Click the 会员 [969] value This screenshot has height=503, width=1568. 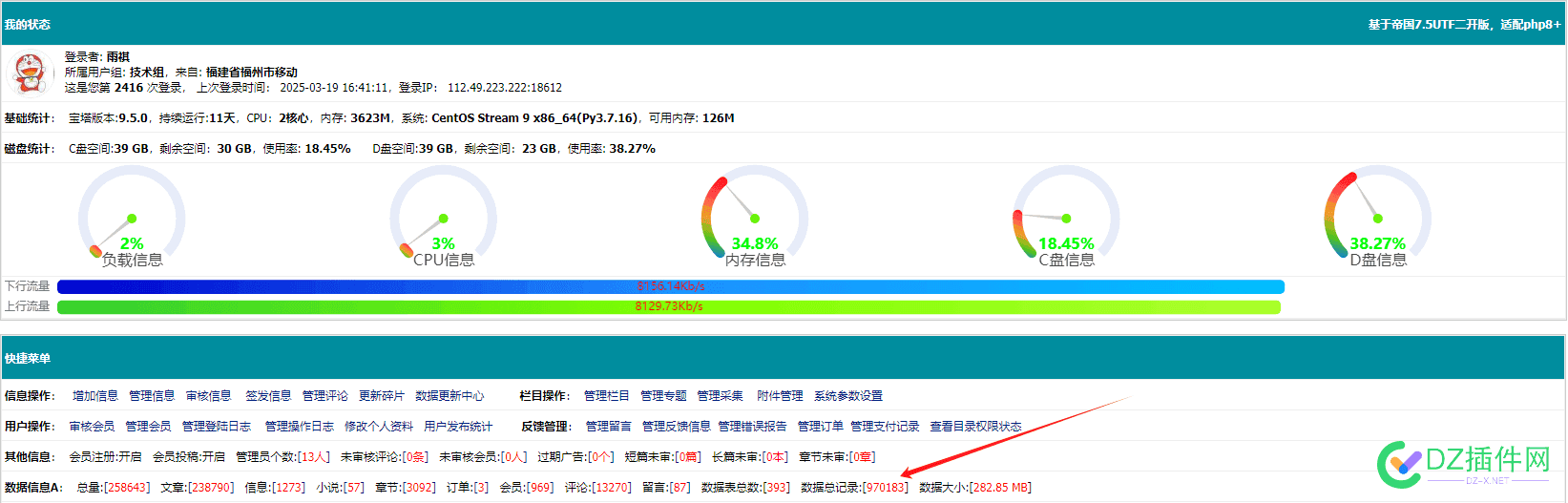(540, 488)
